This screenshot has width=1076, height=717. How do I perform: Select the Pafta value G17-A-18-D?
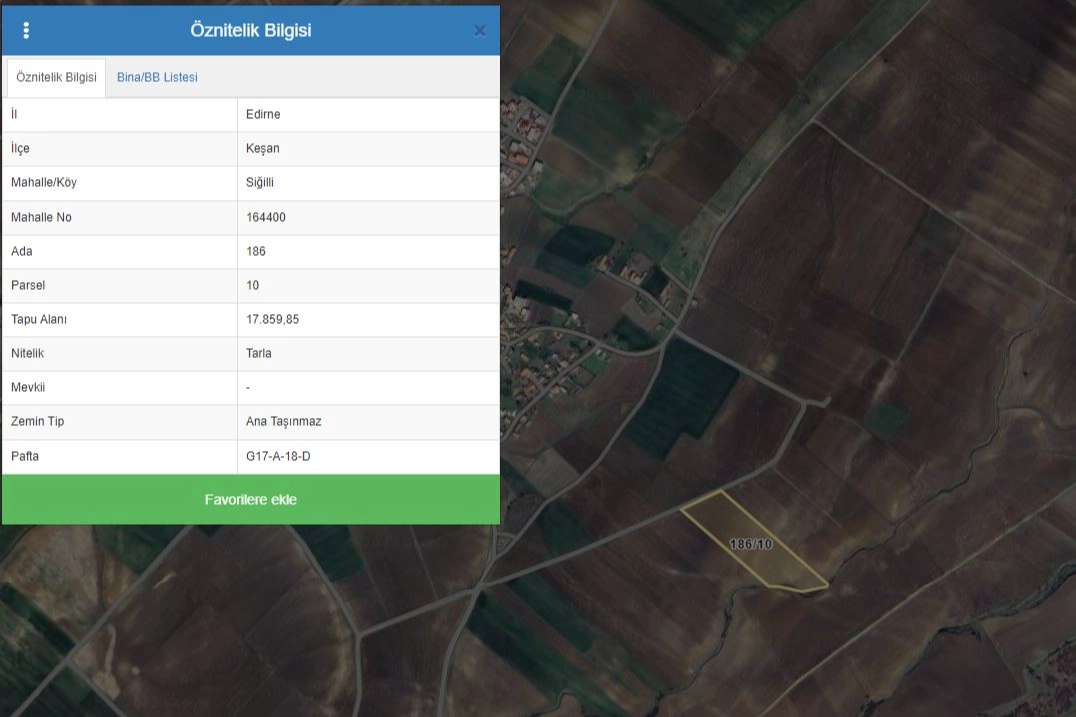279,456
